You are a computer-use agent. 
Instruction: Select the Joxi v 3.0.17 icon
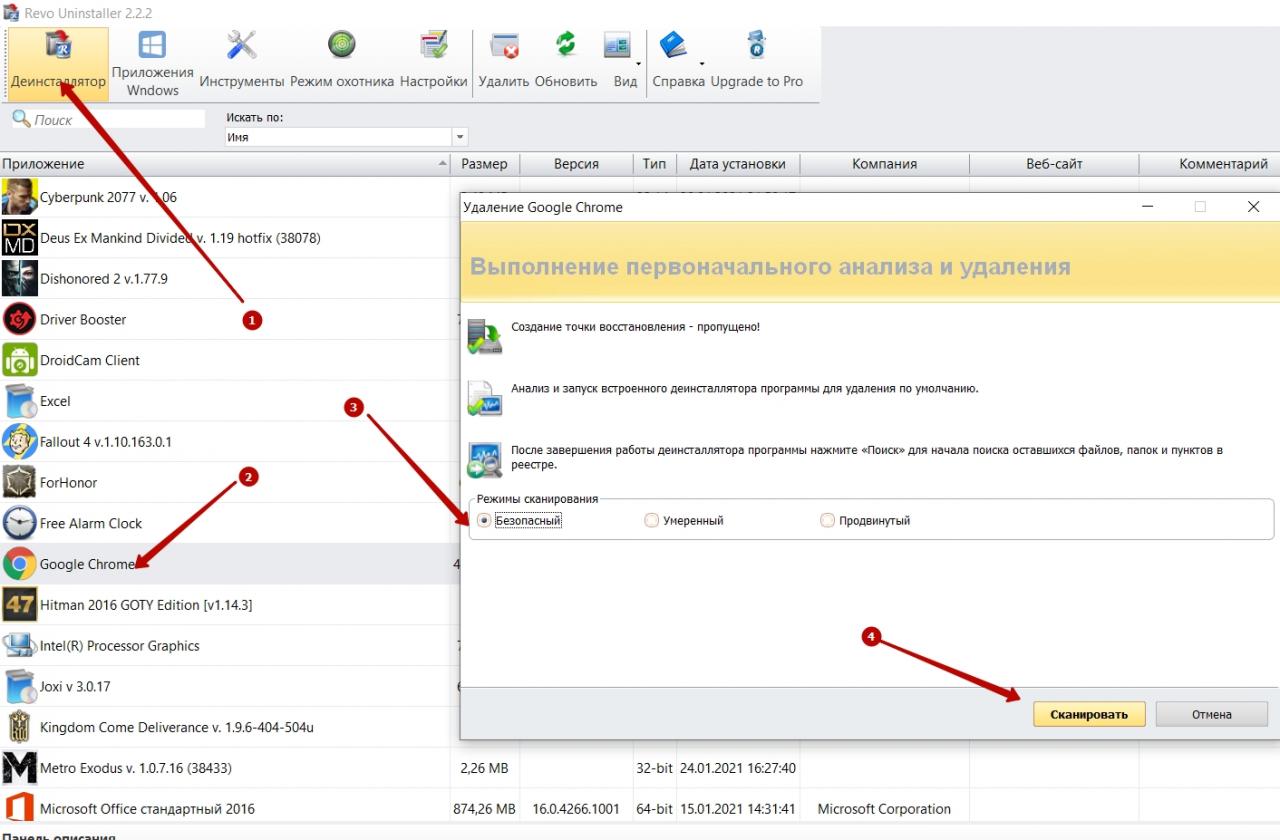click(20, 687)
